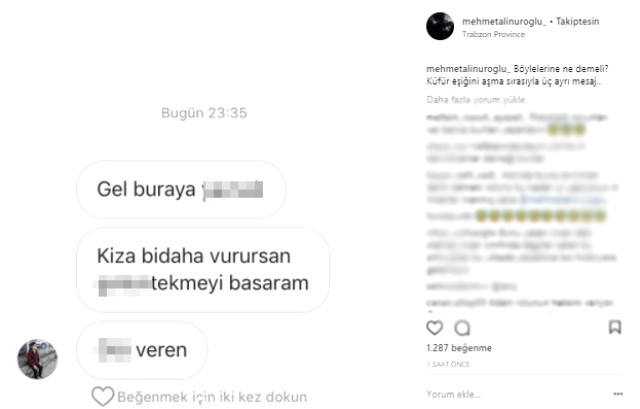Click the 'Bugün 23:35' chat timestamp

tap(204, 113)
